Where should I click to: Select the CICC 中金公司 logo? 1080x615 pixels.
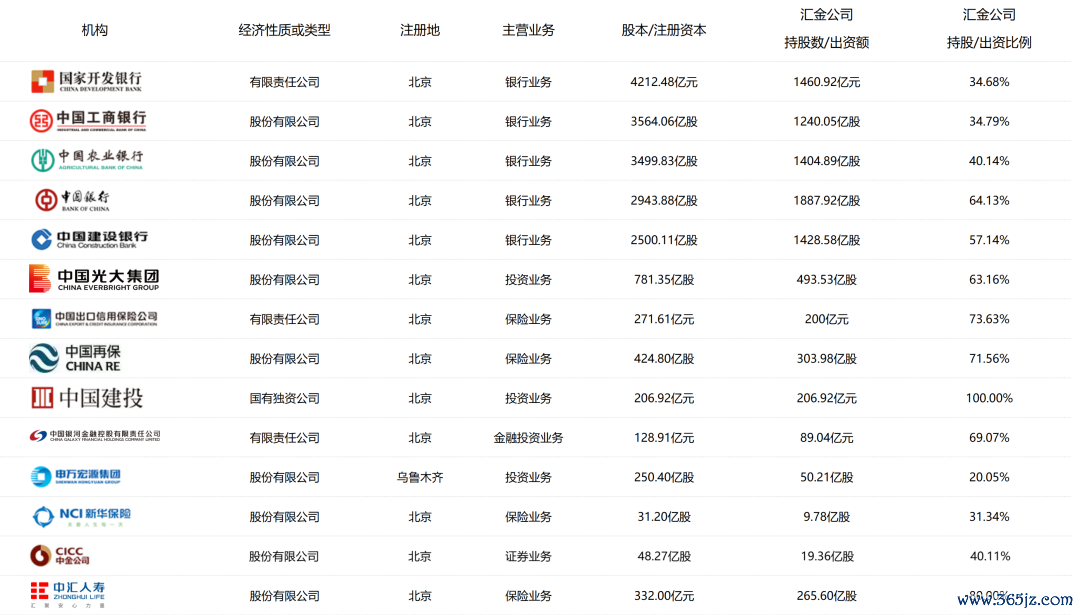pyautogui.click(x=61, y=555)
